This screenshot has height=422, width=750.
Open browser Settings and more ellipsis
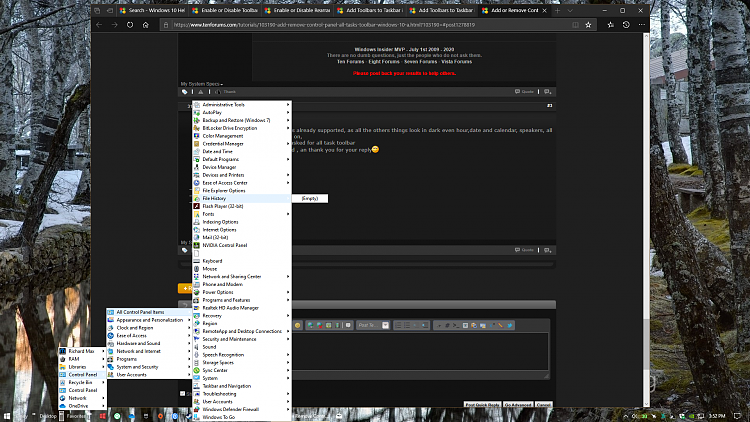coord(642,25)
